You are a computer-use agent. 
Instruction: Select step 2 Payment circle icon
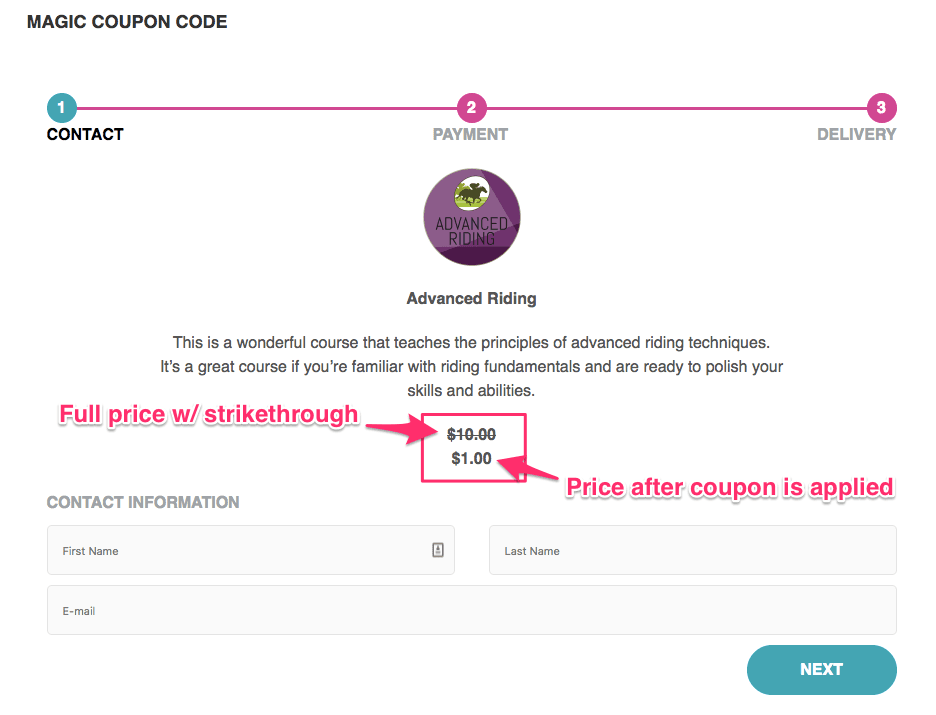tap(471, 108)
